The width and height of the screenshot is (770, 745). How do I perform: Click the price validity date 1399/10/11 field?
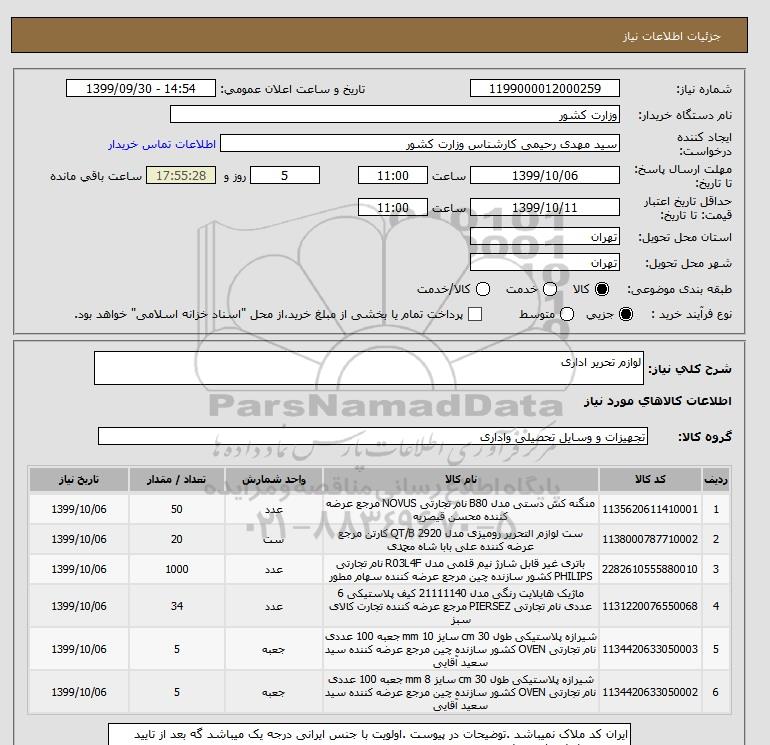click(x=545, y=207)
